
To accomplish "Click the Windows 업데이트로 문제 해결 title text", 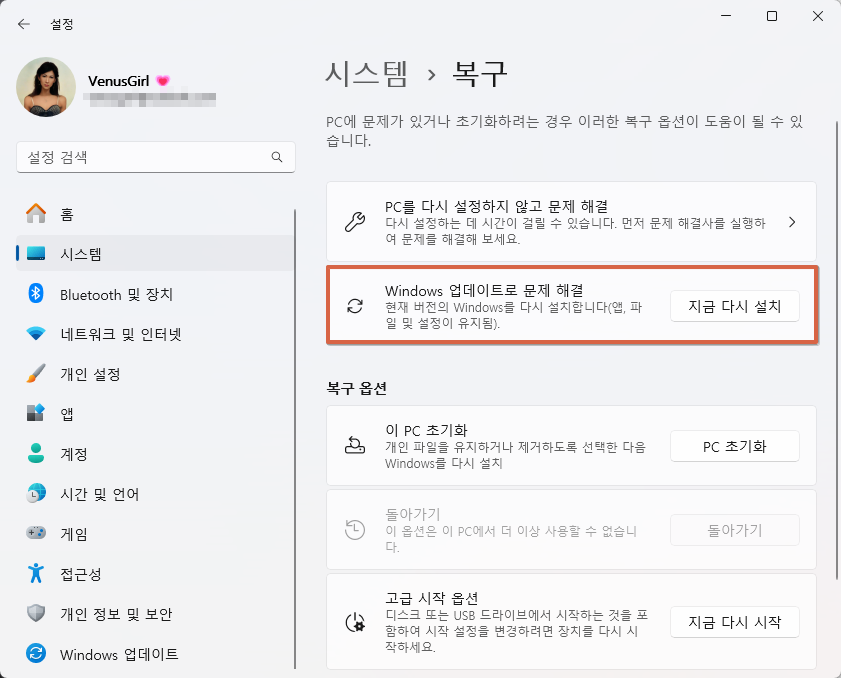I will coord(484,291).
